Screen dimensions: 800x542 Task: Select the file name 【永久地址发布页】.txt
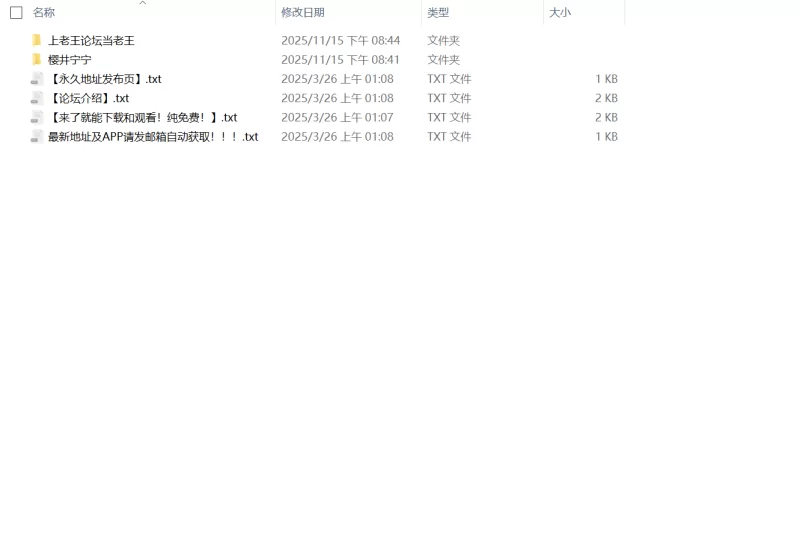click(105, 79)
